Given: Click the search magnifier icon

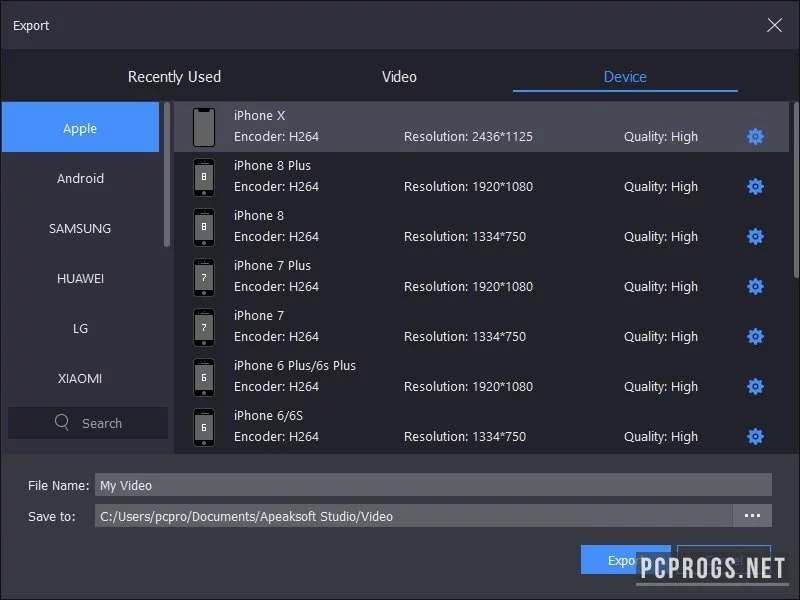Looking at the screenshot, I should coord(62,422).
